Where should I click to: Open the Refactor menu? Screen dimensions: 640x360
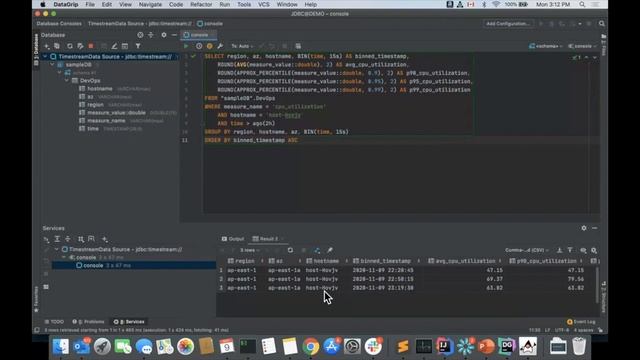pos(201,4)
